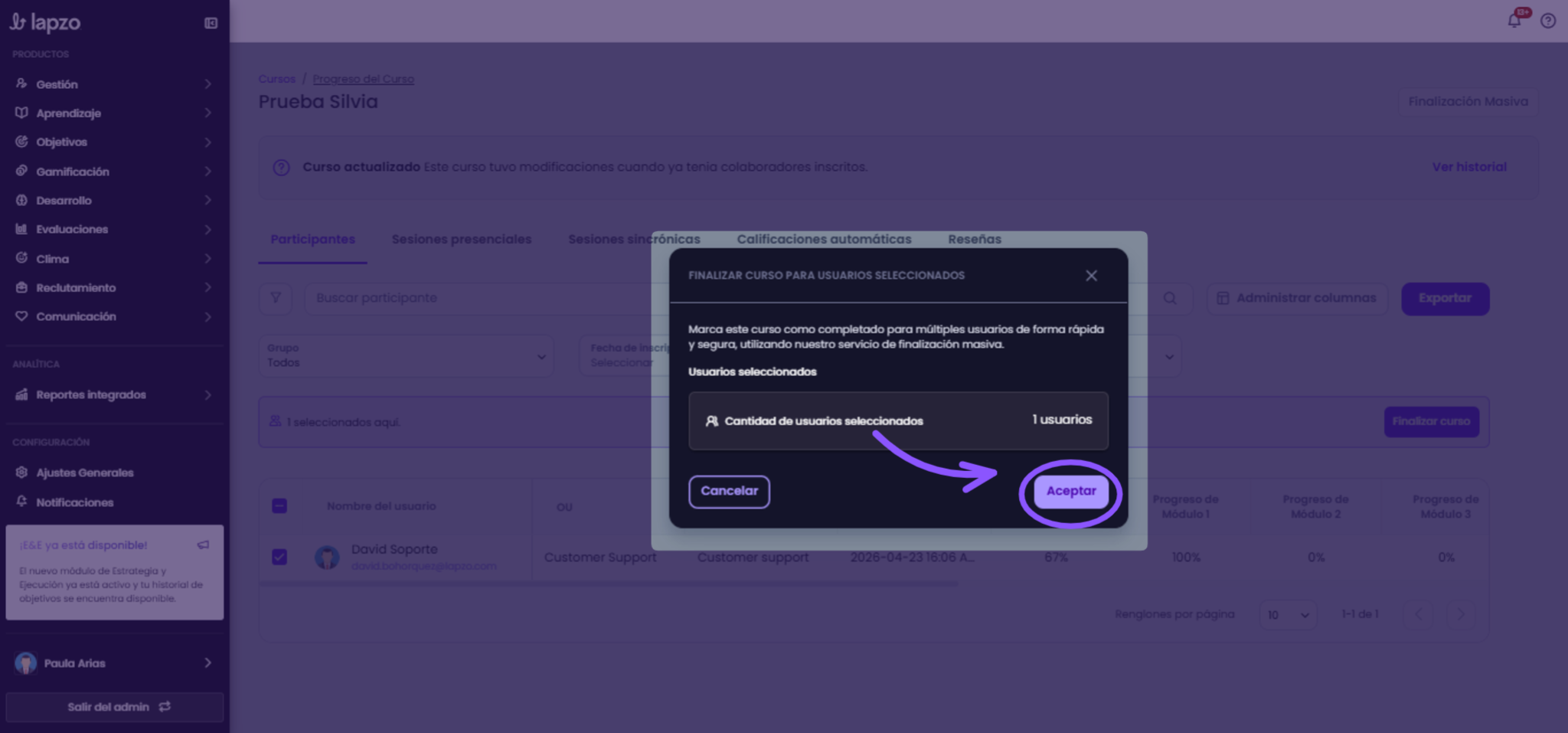Open the help question mark icon
The width and height of the screenshot is (1568, 733).
click(x=1548, y=21)
